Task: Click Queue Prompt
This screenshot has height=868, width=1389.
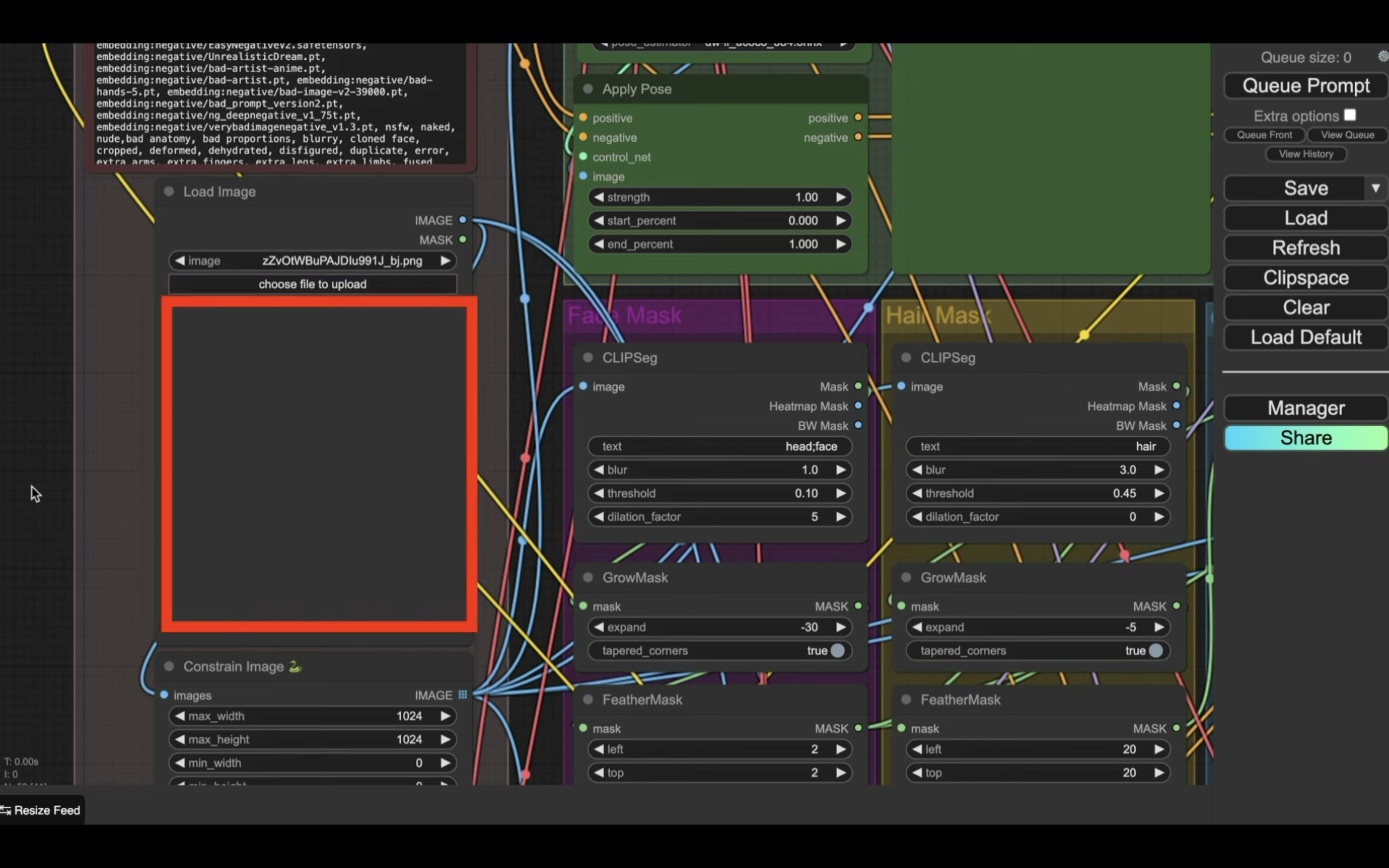Action: tap(1306, 85)
